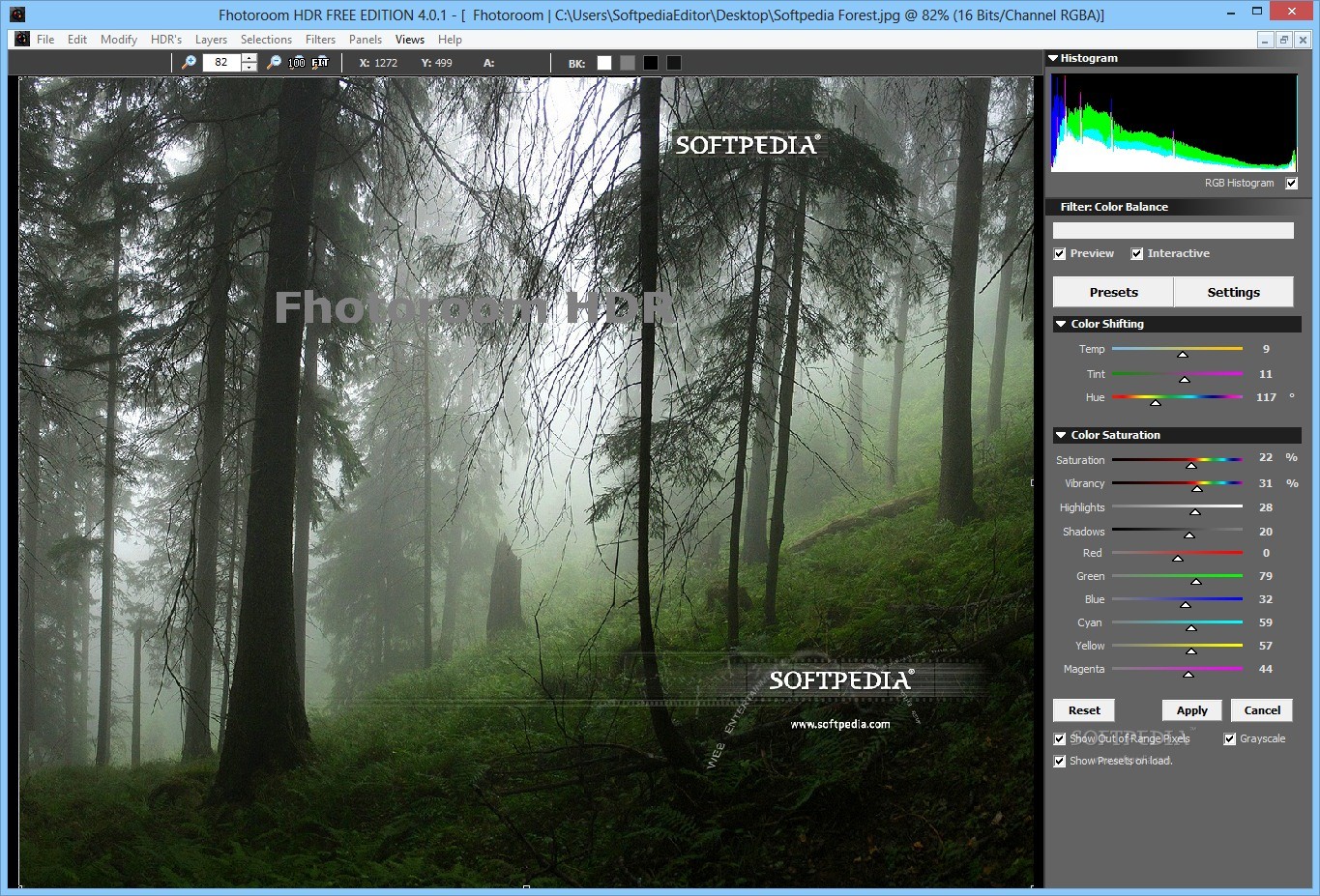Toggle the Grayscale checkbox
This screenshot has width=1320, height=896.
click(1230, 739)
